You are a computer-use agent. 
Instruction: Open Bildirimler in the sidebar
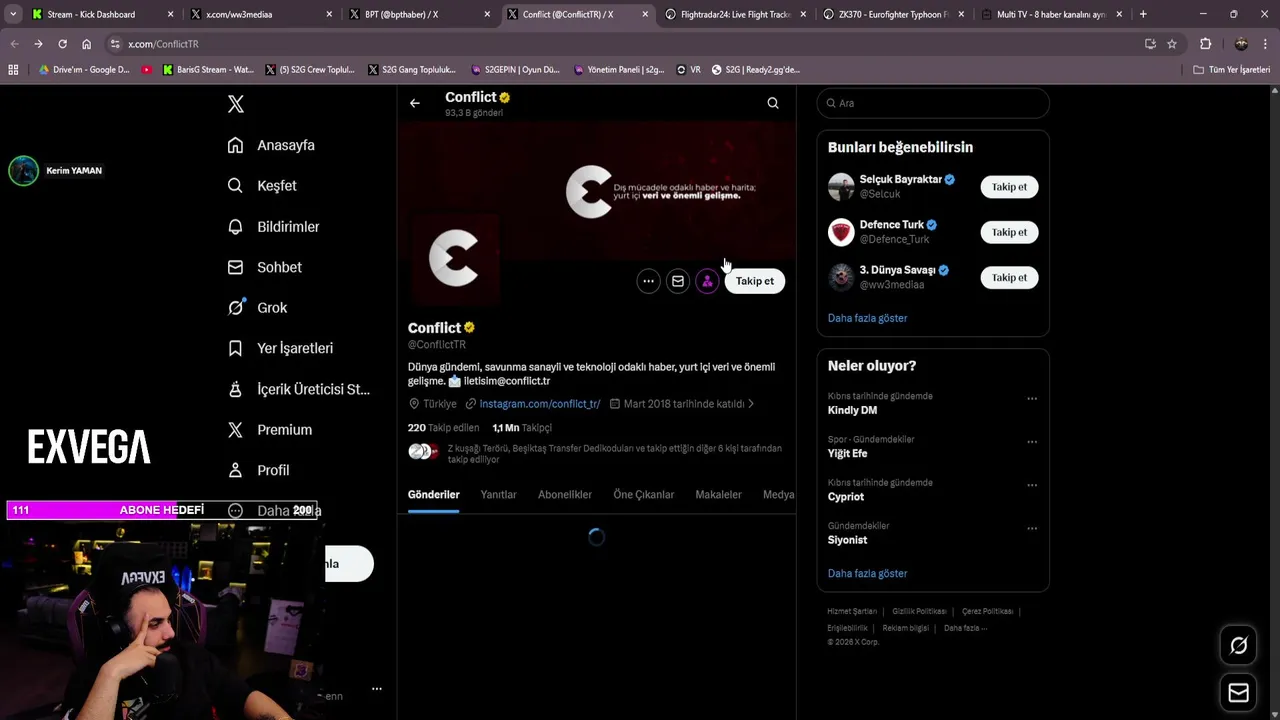tap(274, 227)
